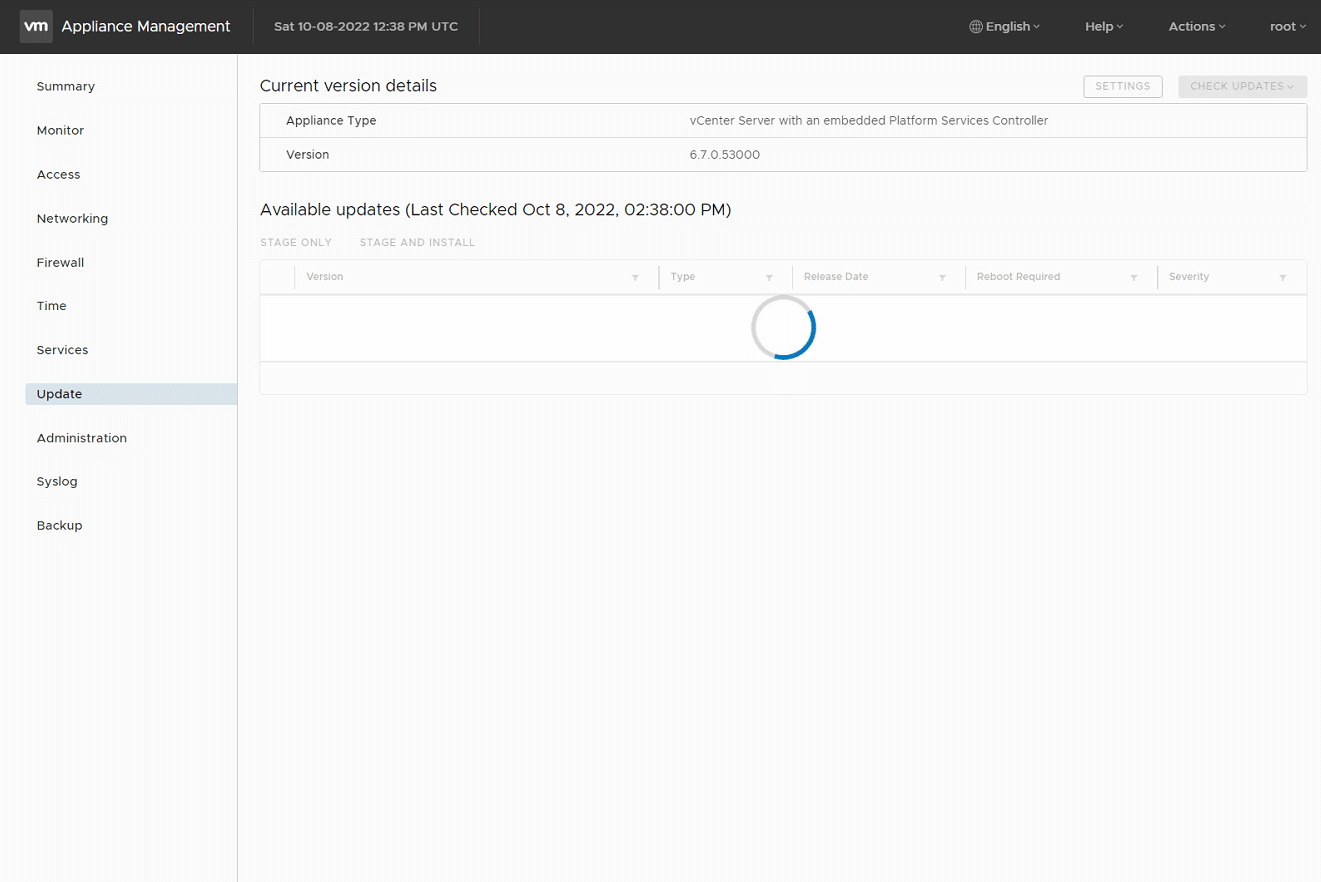Sort by the Type column header
This screenshot has width=1321, height=882.
click(683, 277)
